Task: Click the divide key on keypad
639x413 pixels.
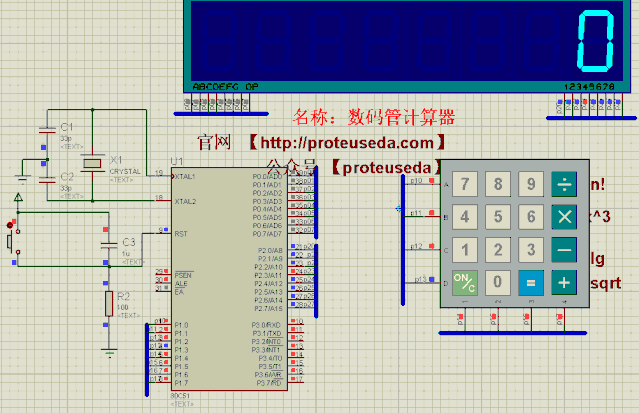Action: pyautogui.click(x=564, y=184)
